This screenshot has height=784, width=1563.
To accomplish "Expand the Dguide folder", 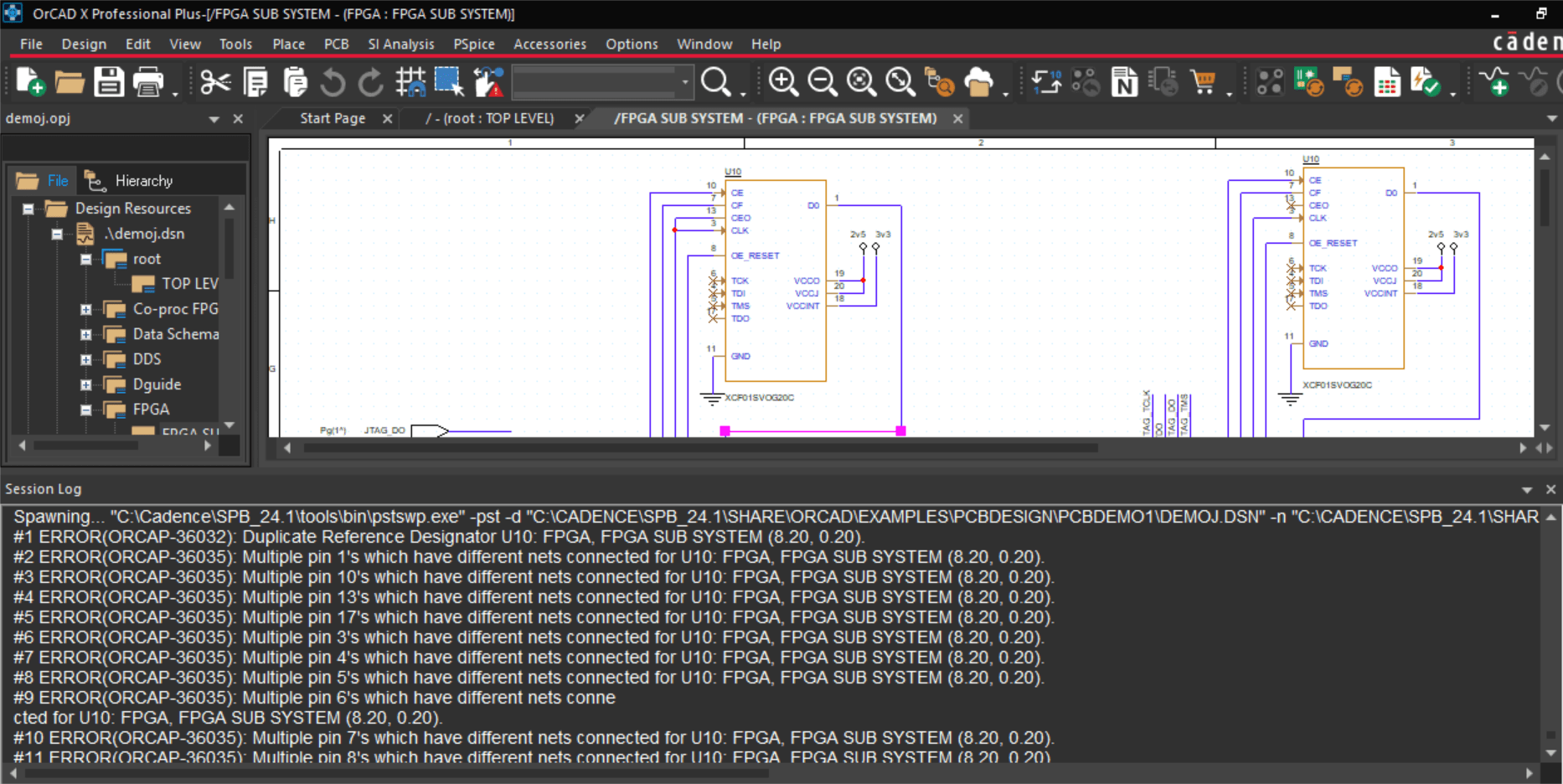I will [x=85, y=384].
